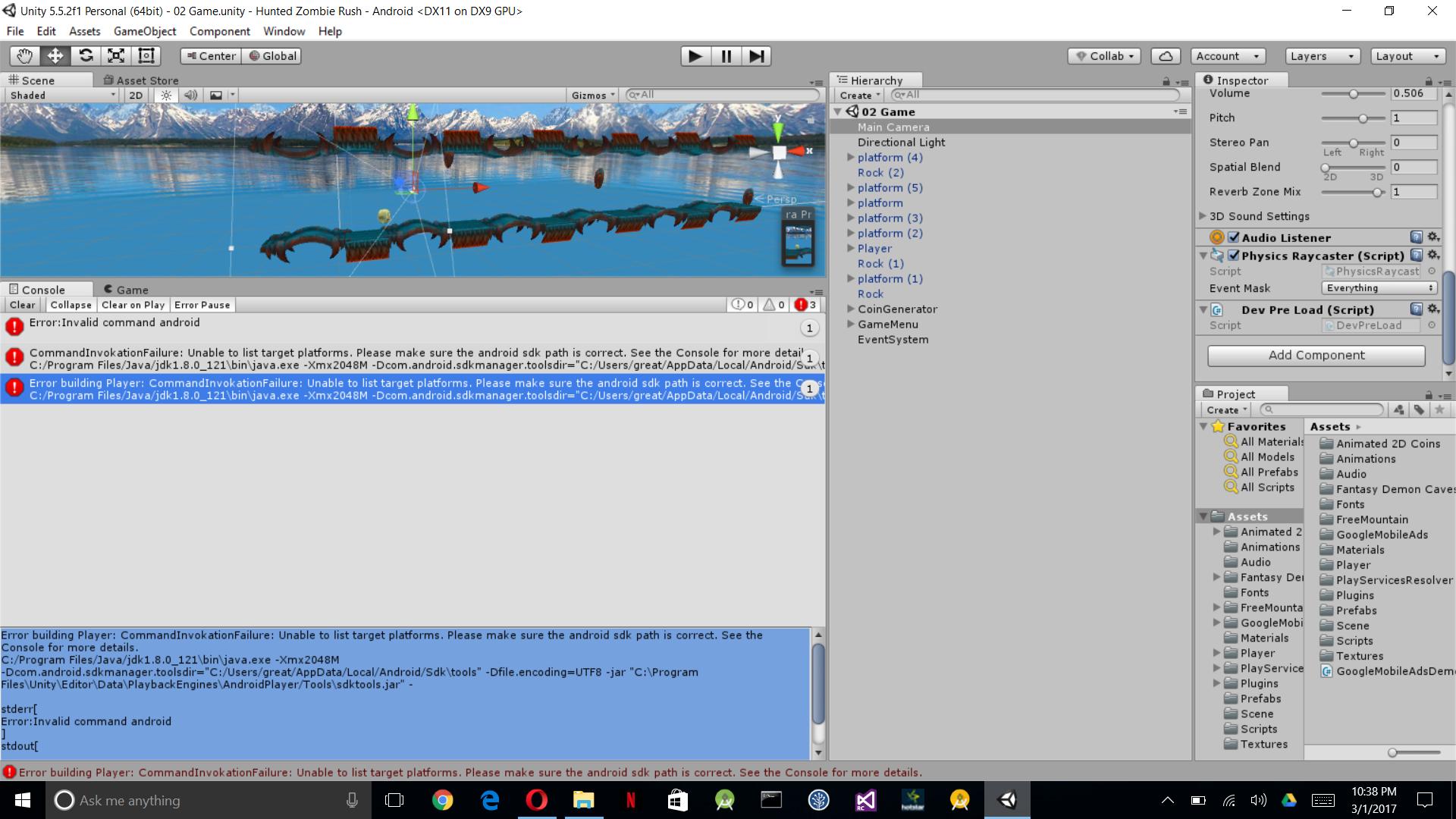Click the Step frame button
The height and width of the screenshot is (819, 1456).
pos(756,56)
